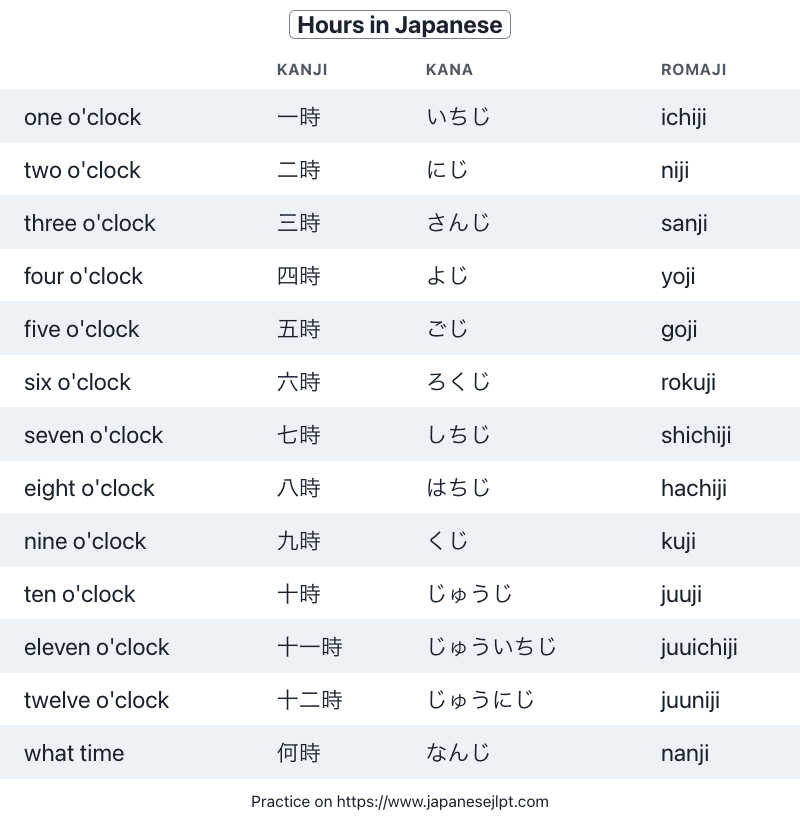Viewport: 800px width, 823px height.
Task: Click the romaji "juuniji" cell
Action: pos(690,700)
